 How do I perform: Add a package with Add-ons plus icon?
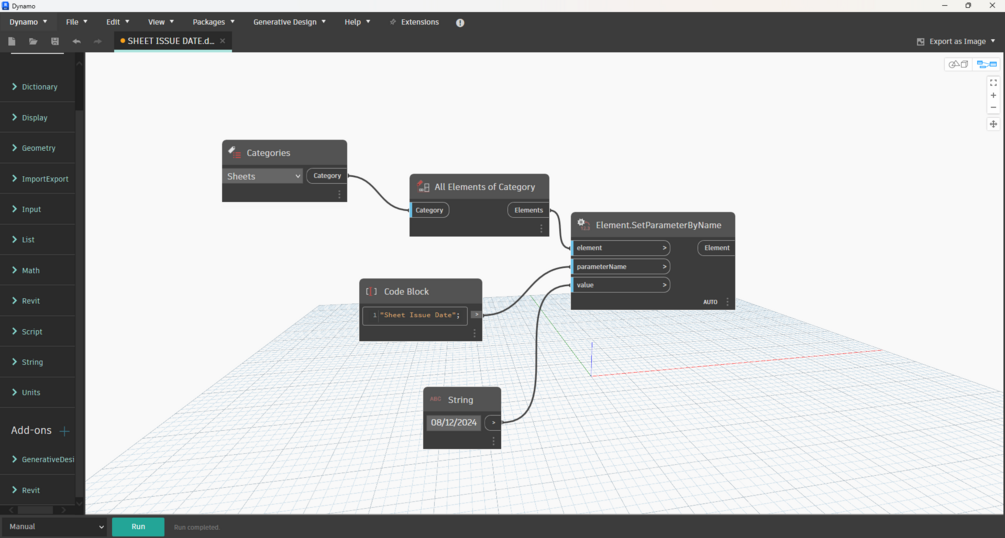point(64,431)
